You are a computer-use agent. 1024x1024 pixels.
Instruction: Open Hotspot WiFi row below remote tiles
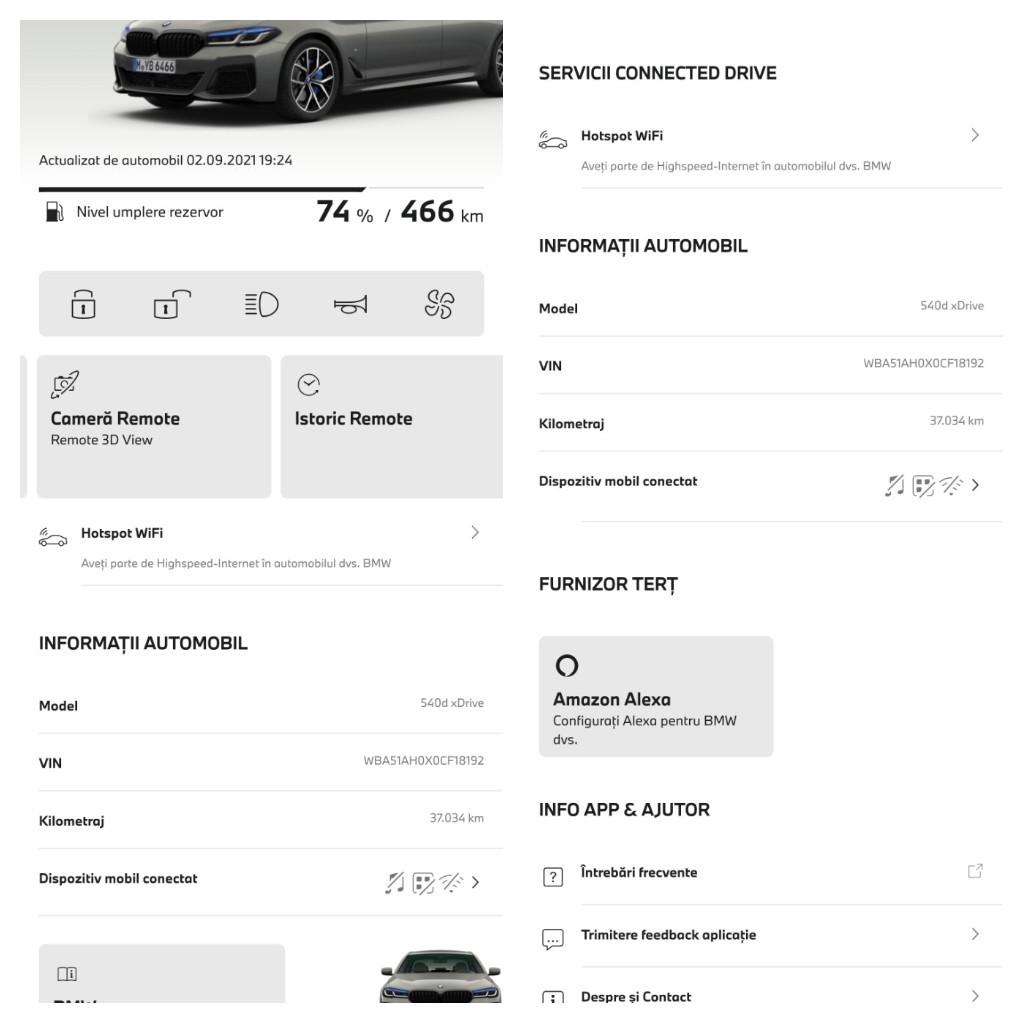click(270, 547)
